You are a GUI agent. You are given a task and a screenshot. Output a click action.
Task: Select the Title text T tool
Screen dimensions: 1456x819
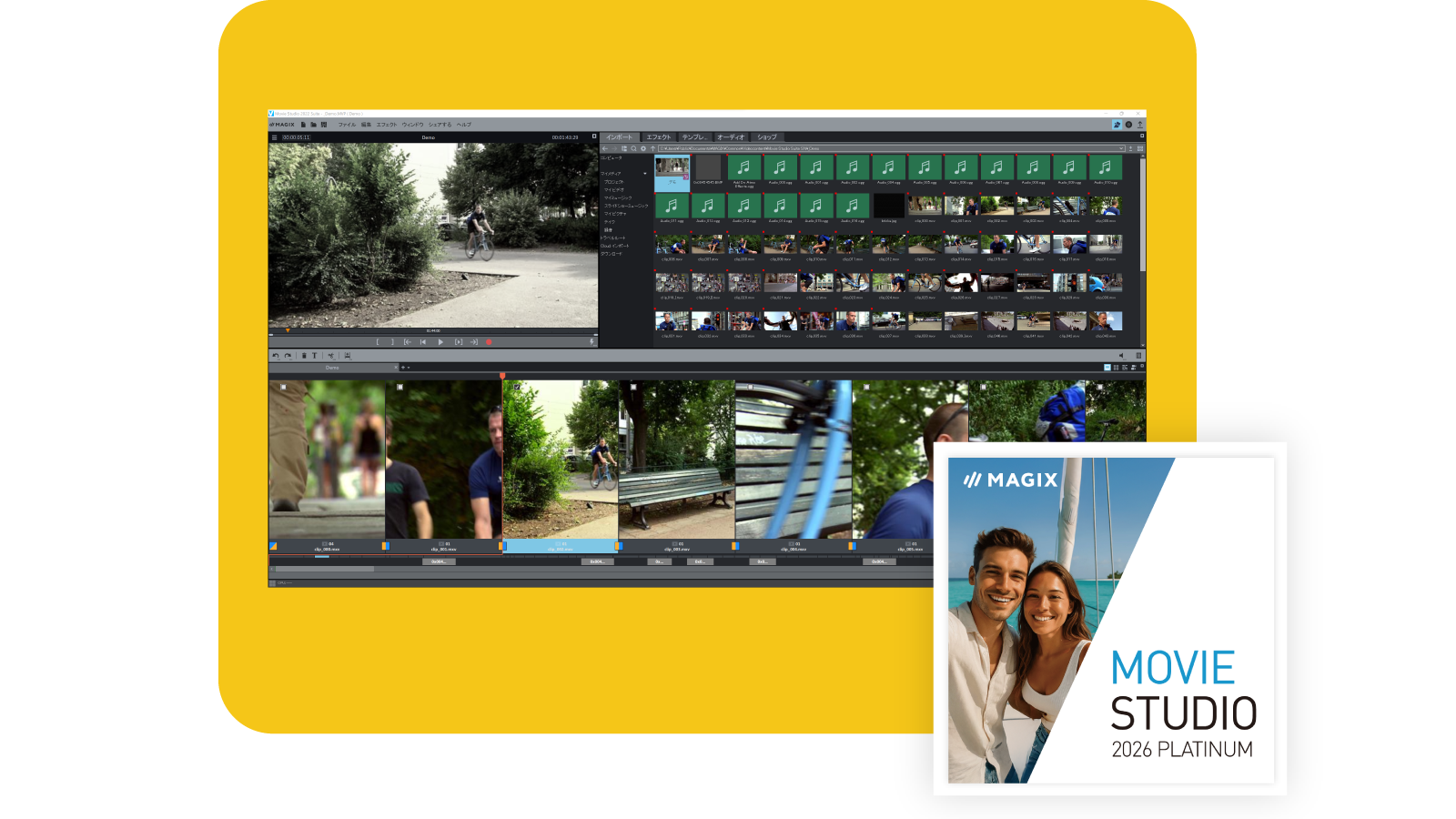click(315, 356)
